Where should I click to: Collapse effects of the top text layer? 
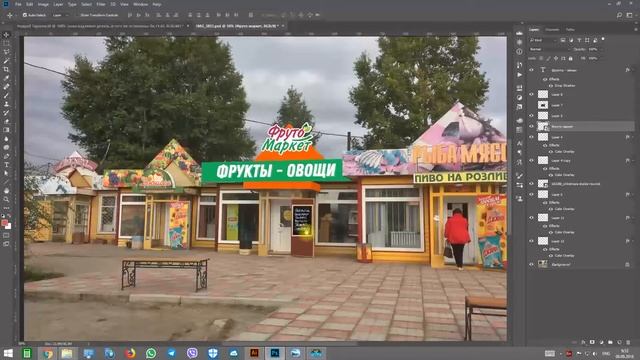coord(632,70)
